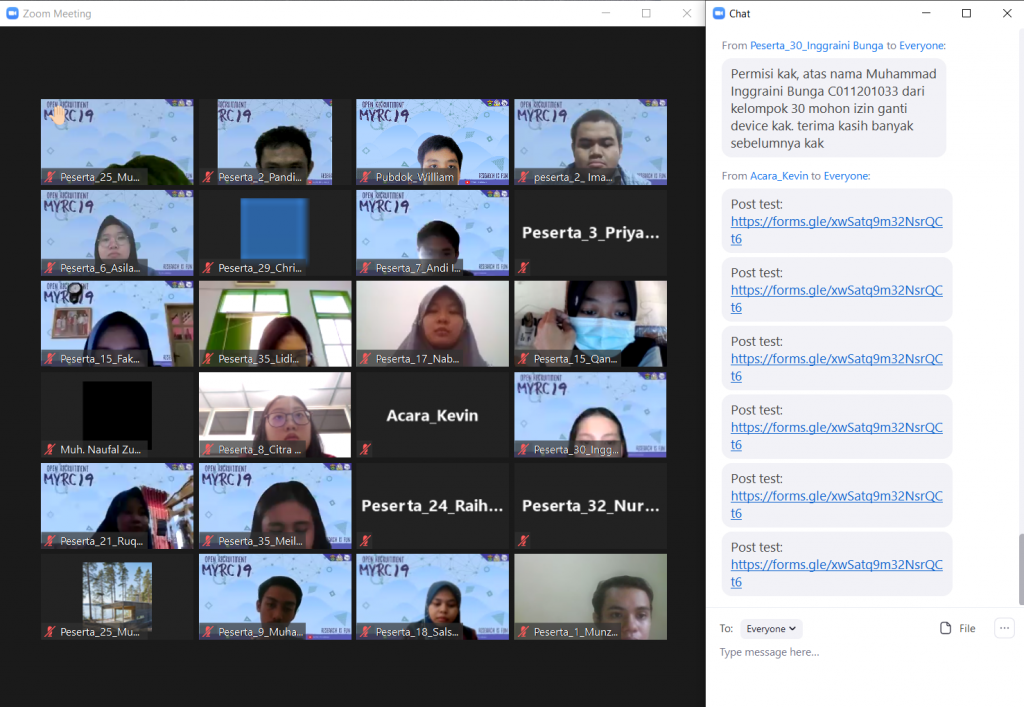Click muted mic icon beside Pubdok_William

coord(366,177)
